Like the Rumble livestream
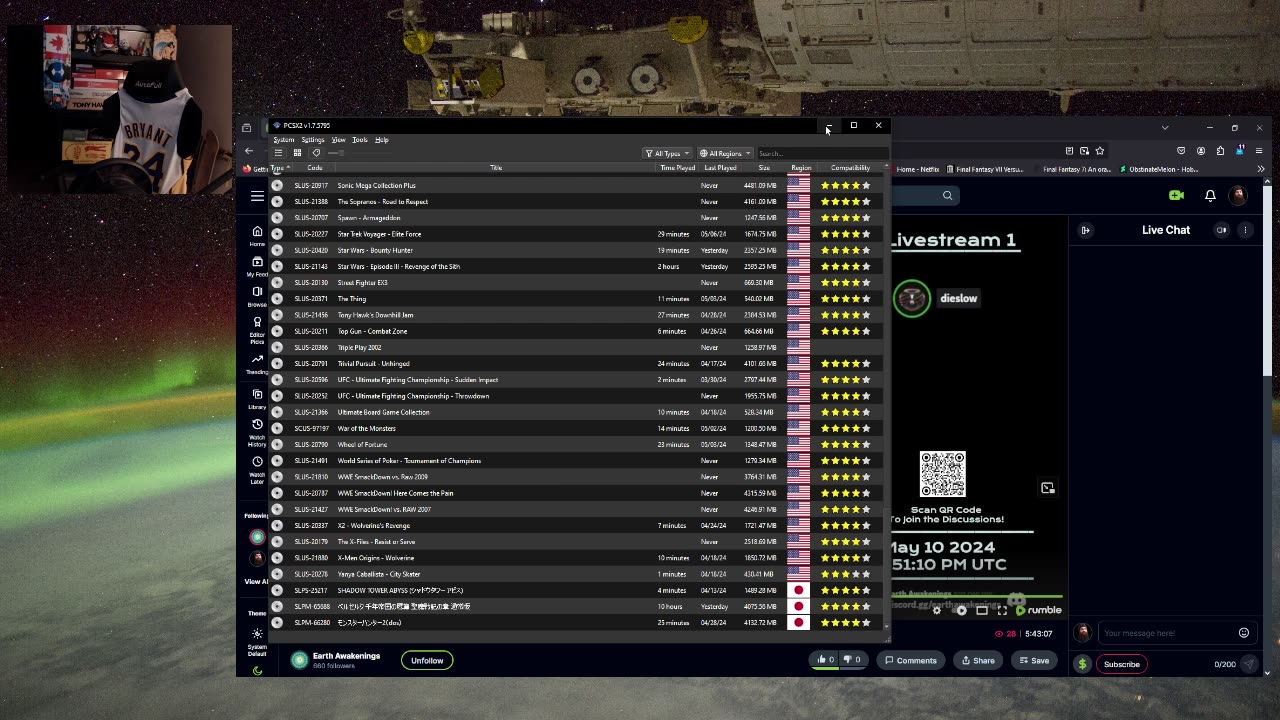Screen dimensions: 1280x720 [825, 660]
